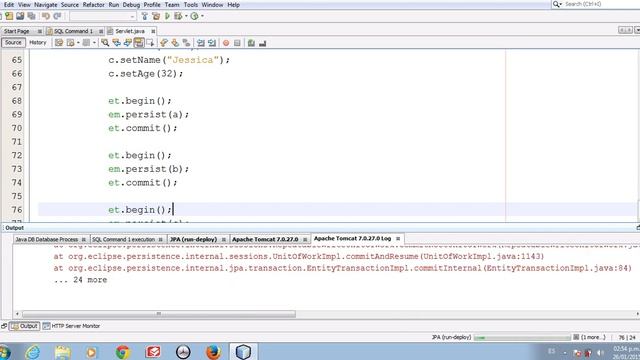Click Next Bookmark icon

(x=175, y=43)
